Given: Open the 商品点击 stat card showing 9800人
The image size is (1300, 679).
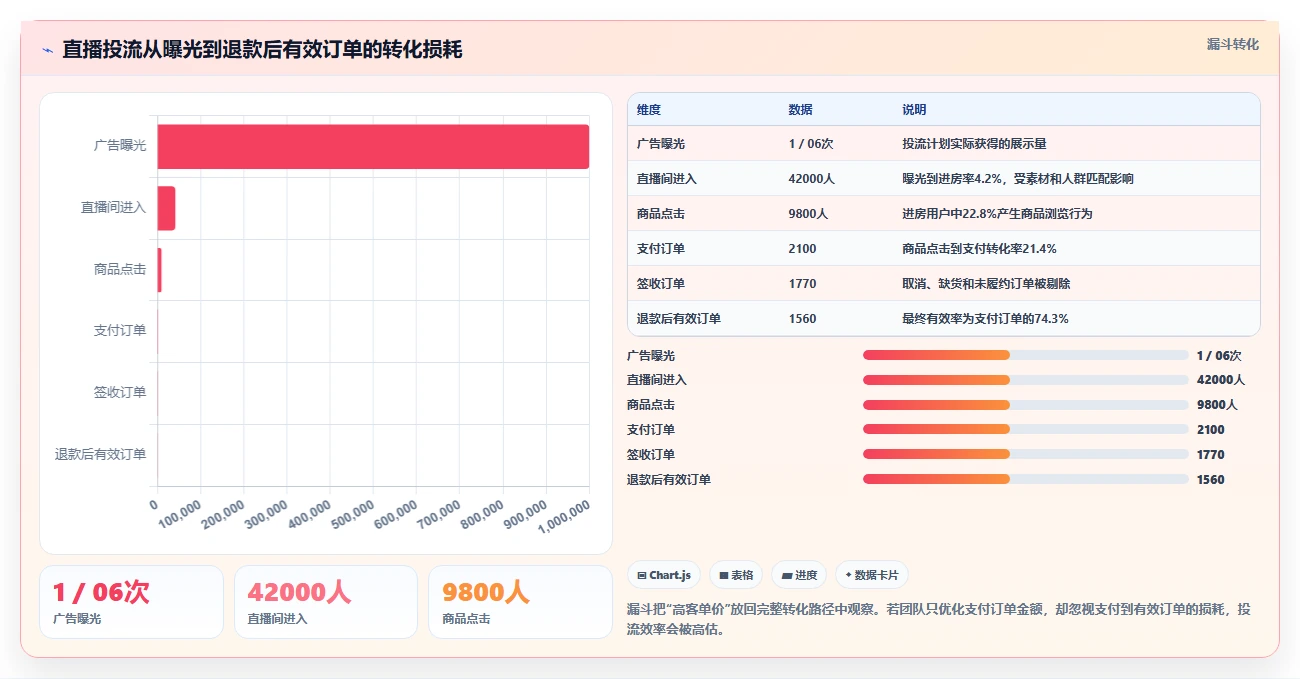Looking at the screenshot, I should coord(520,602).
